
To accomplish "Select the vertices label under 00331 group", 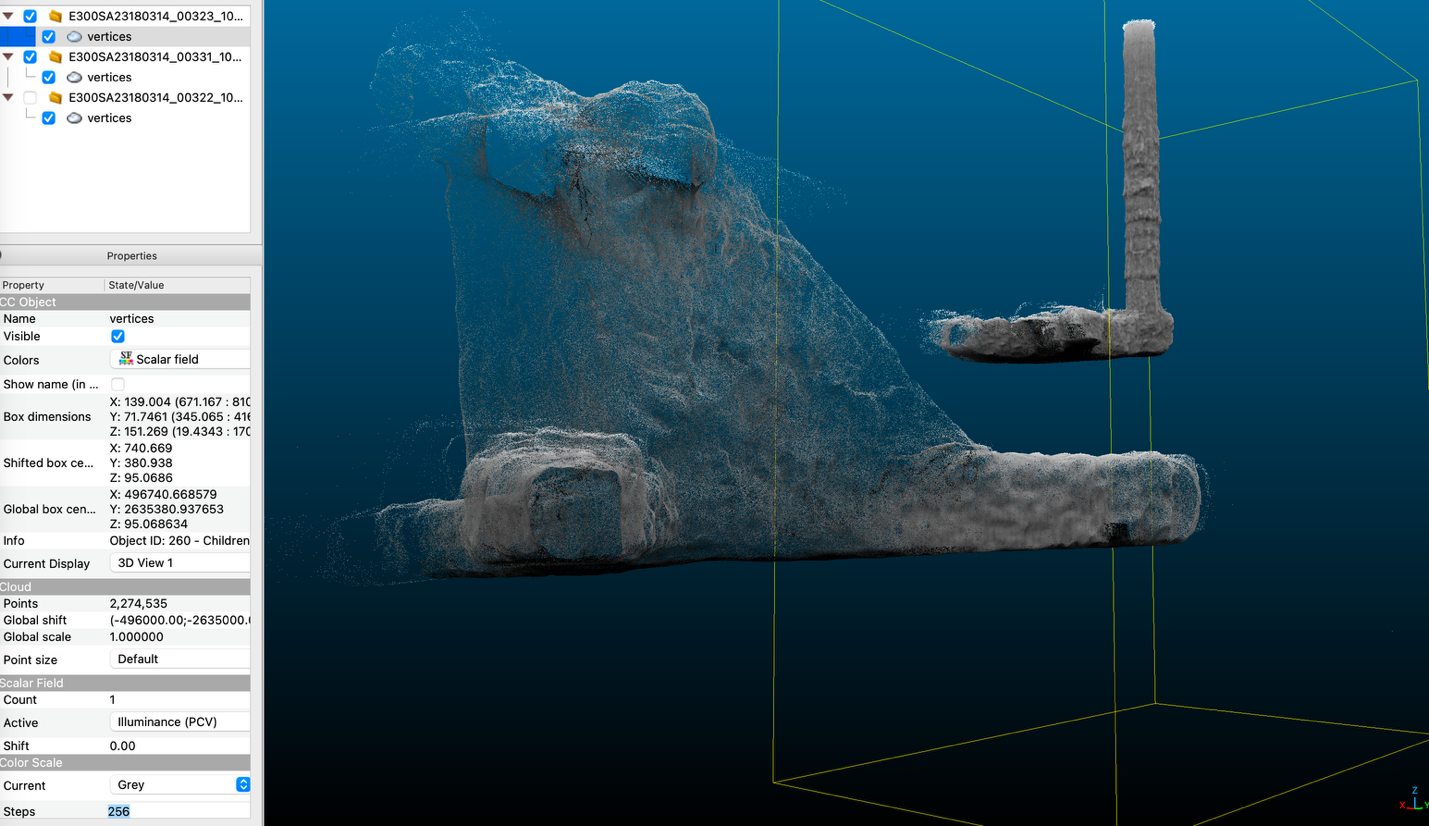I will pos(109,77).
